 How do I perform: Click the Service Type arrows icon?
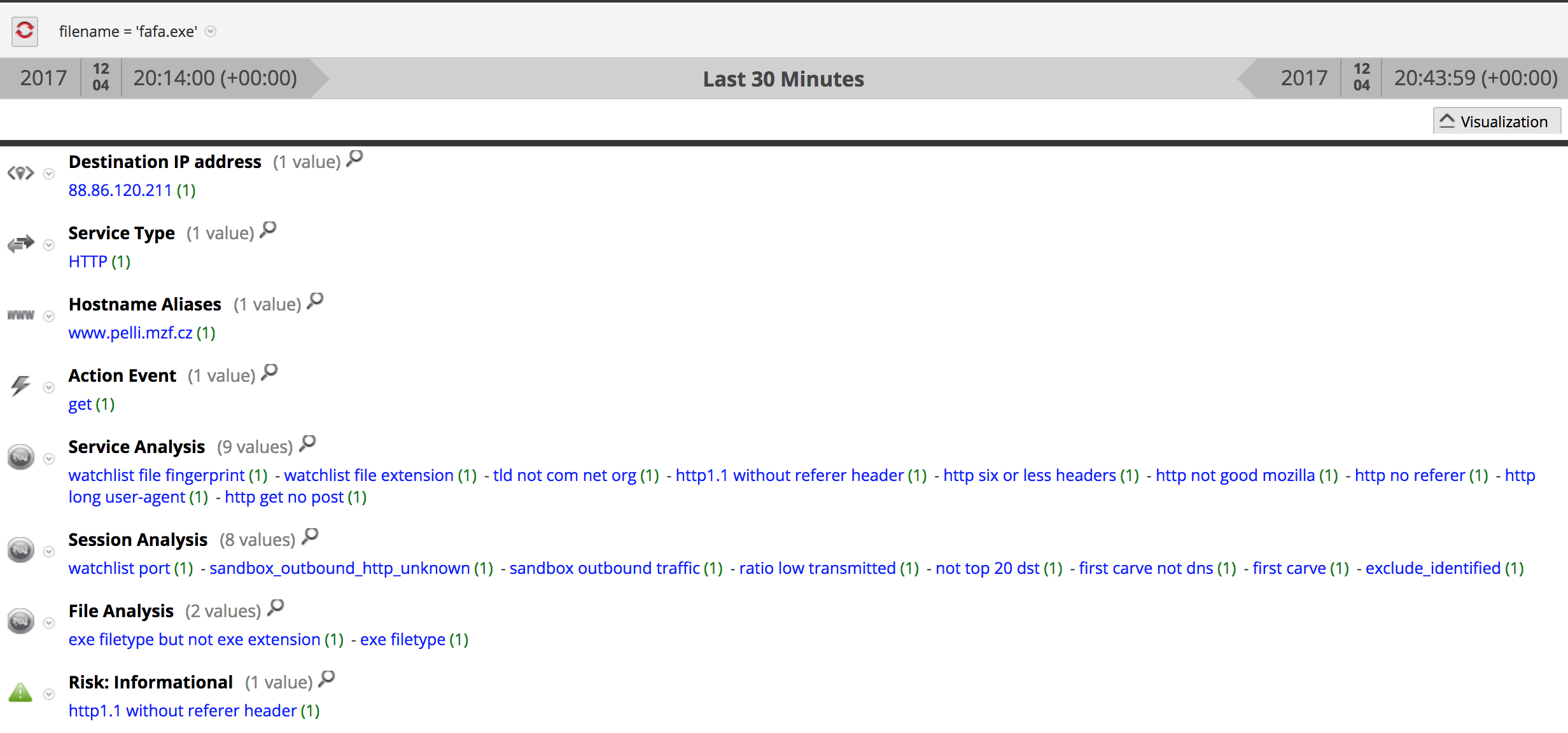(21, 244)
